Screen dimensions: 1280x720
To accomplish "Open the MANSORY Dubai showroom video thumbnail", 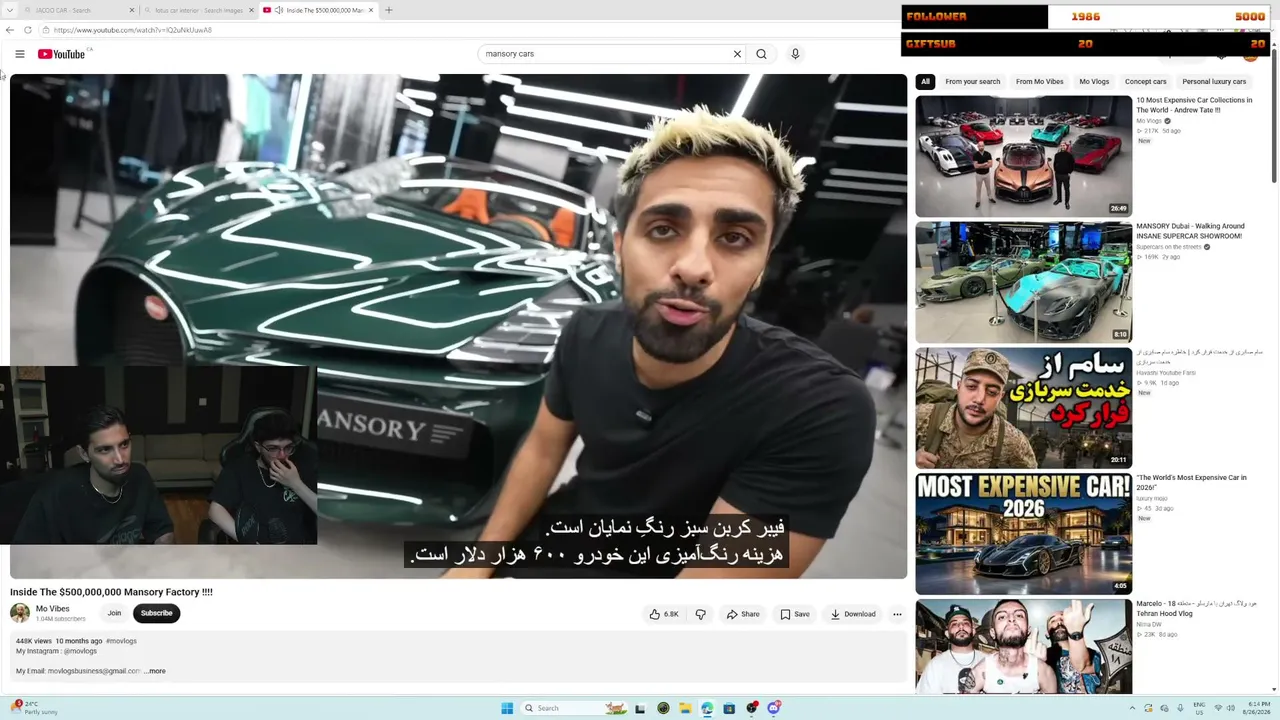I will [x=1023, y=282].
